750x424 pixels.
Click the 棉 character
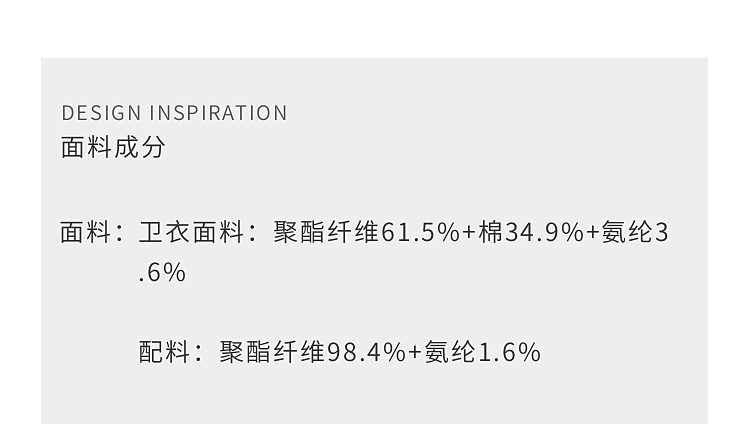point(491,233)
